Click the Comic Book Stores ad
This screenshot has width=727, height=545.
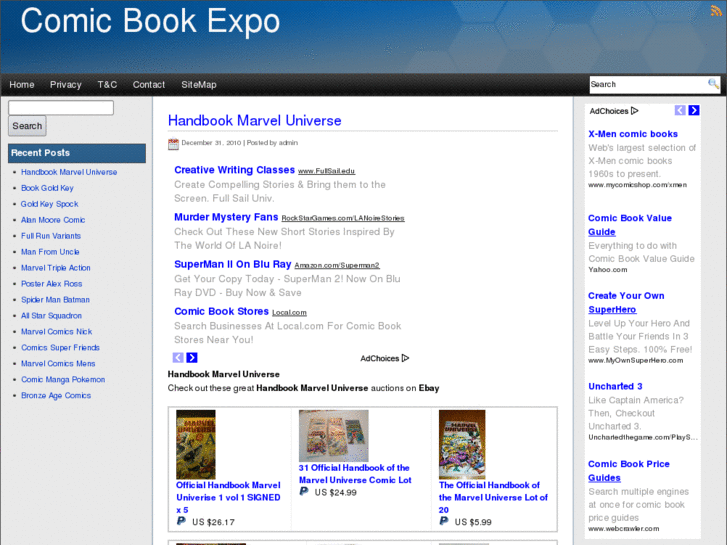pyautogui.click(x=222, y=311)
